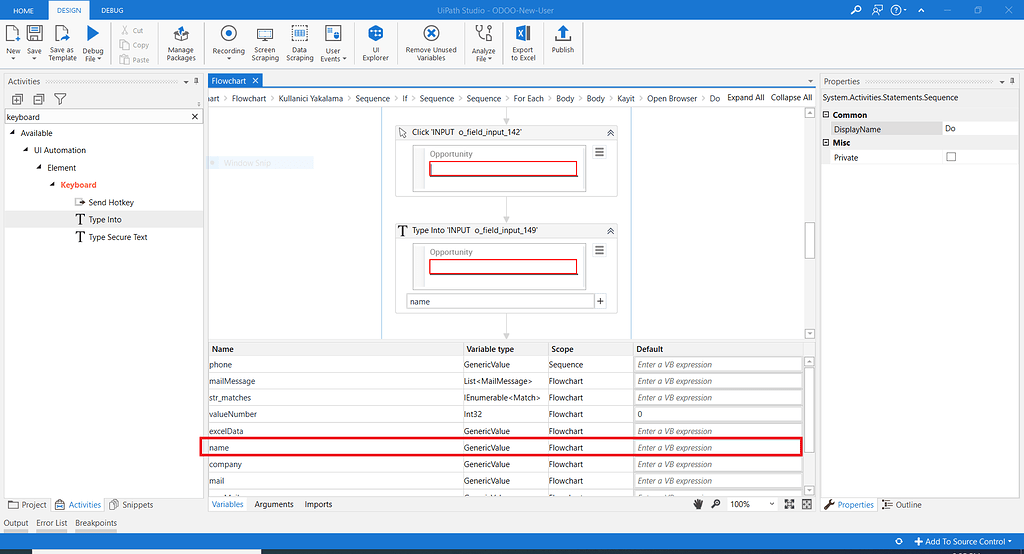Click the search magnifier in title bar
Image resolution: width=1024 pixels, height=554 pixels.
[x=856, y=10]
